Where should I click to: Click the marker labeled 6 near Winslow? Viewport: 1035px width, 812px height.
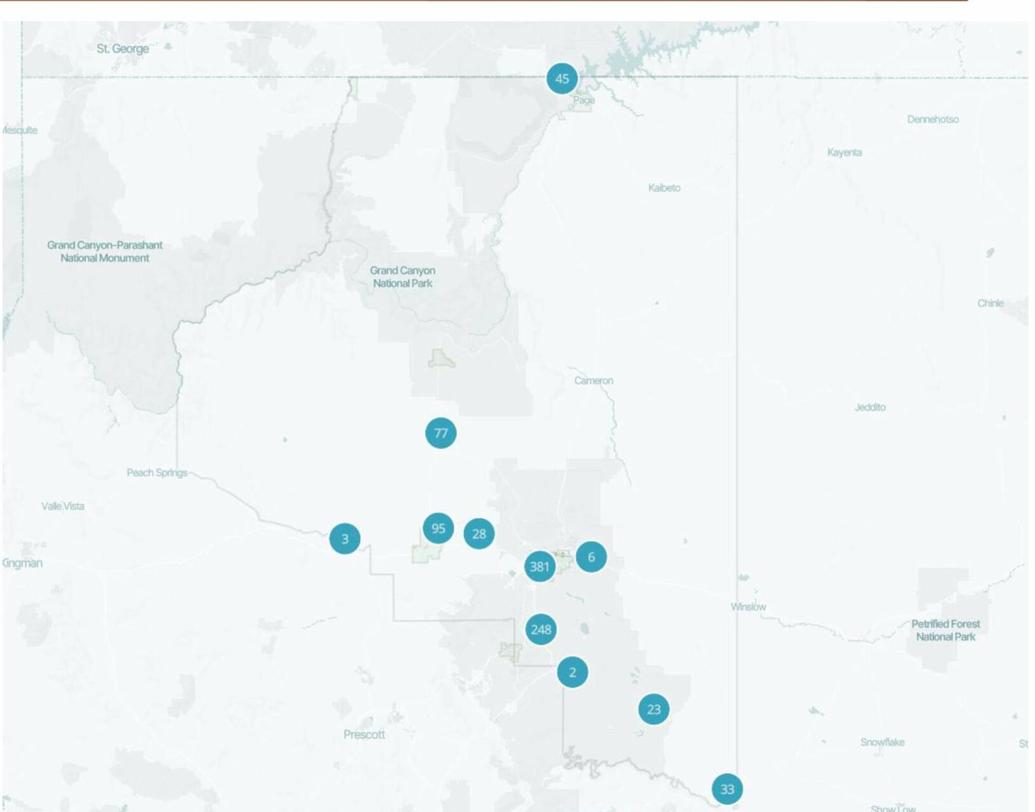pos(590,556)
